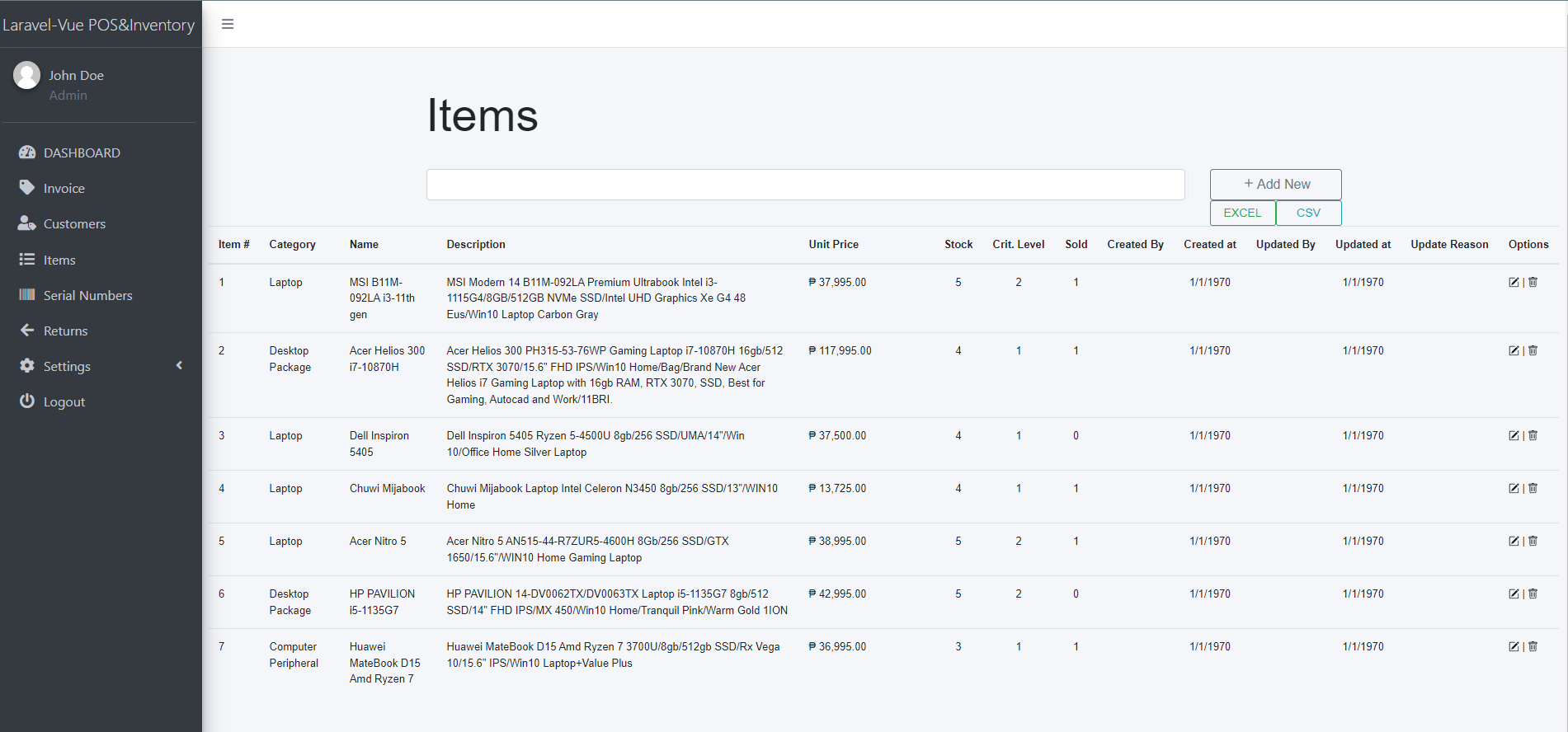Click the Chuwi Mijabook name cell
1568x732 pixels.
[387, 488]
